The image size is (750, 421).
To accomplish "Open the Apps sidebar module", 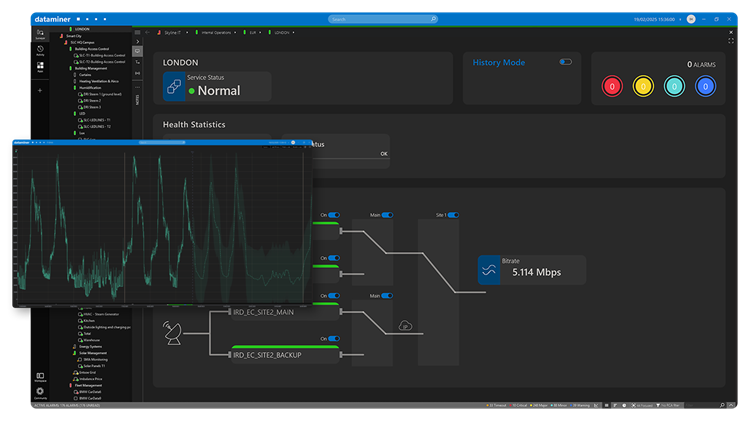I will coord(40,69).
